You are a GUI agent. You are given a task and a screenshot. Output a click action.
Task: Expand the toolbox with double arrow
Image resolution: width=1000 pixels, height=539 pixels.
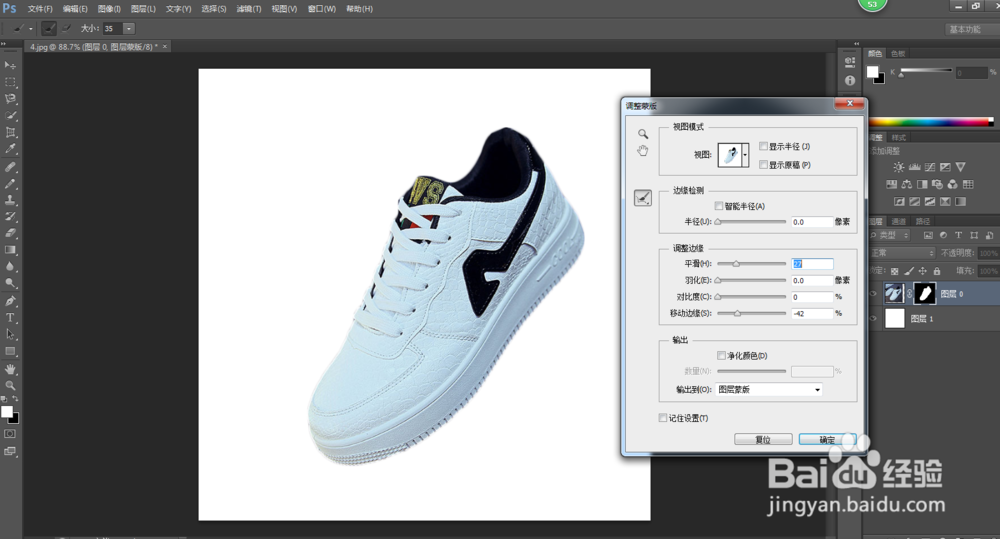tap(3, 44)
